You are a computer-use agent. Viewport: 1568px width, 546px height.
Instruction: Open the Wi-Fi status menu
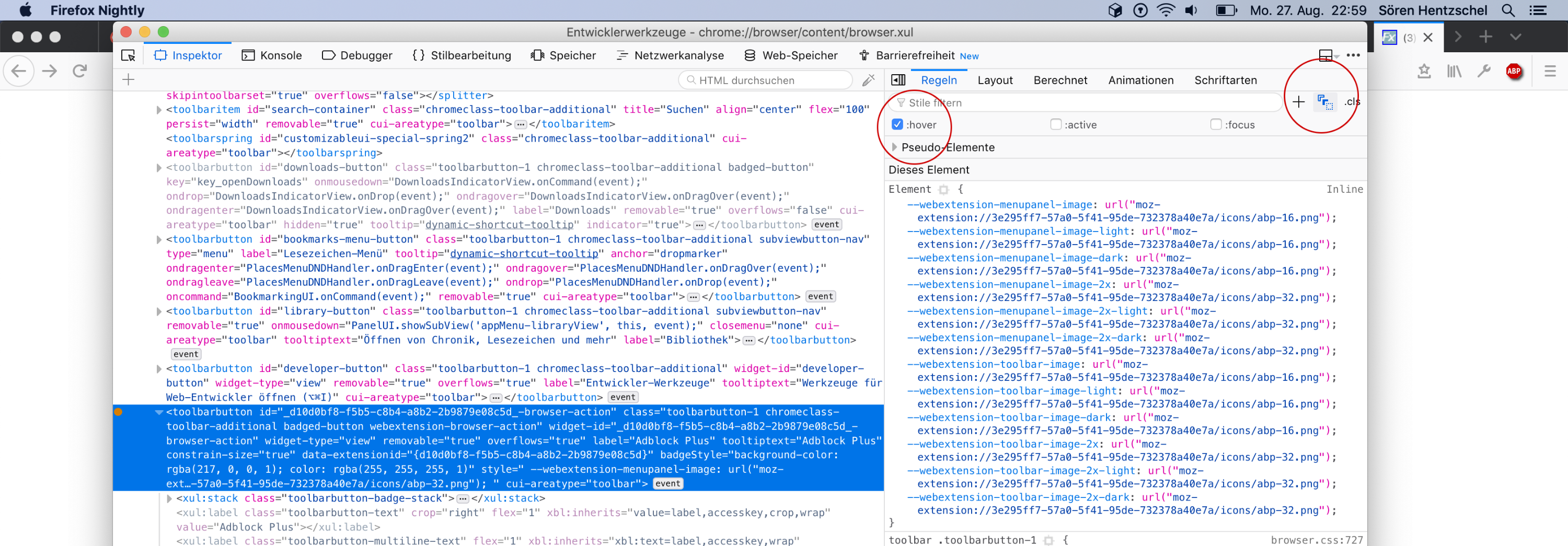point(1166,10)
